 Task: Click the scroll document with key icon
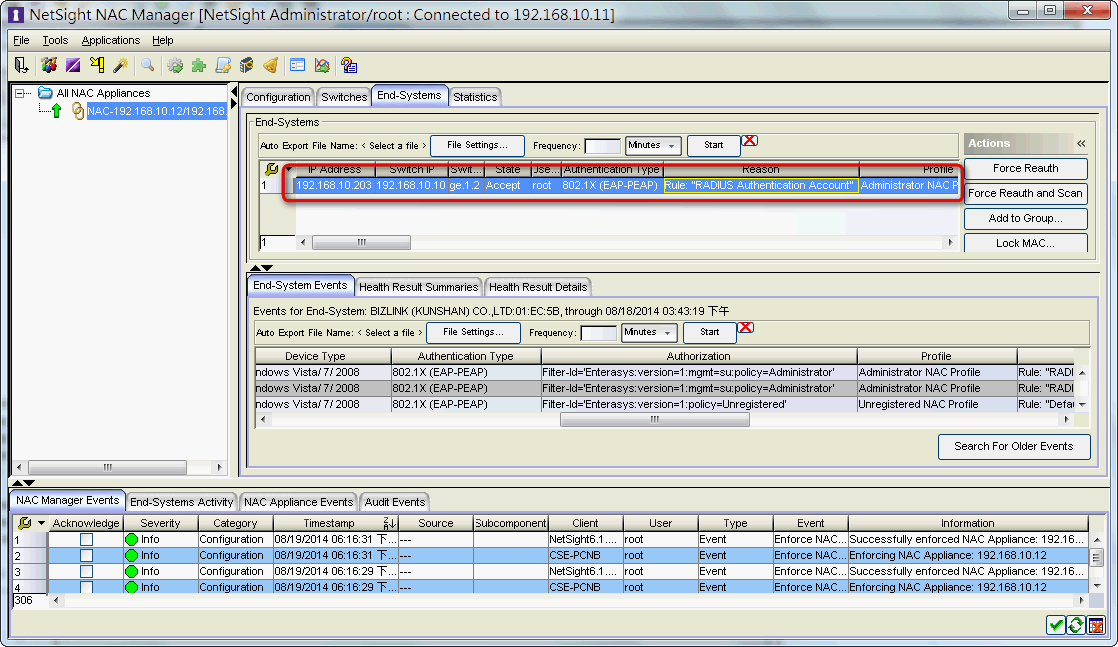(x=223, y=66)
